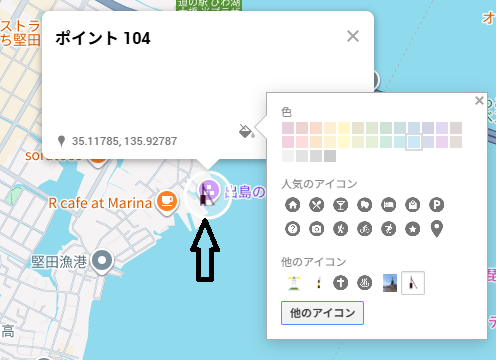Pick the tower photo thumbnail icon
The image size is (496, 360).
390,283
